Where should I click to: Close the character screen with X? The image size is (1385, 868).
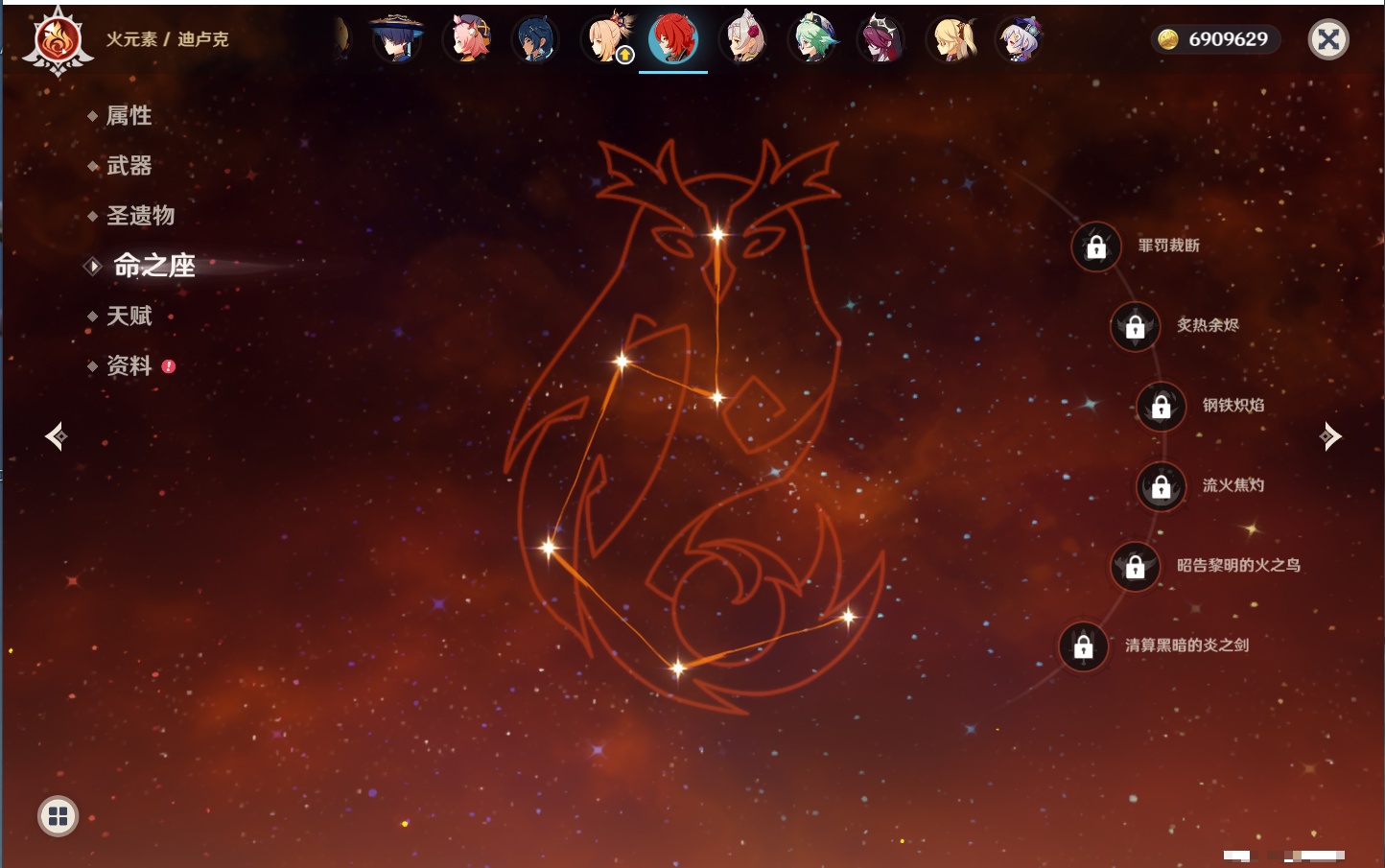pyautogui.click(x=1329, y=39)
